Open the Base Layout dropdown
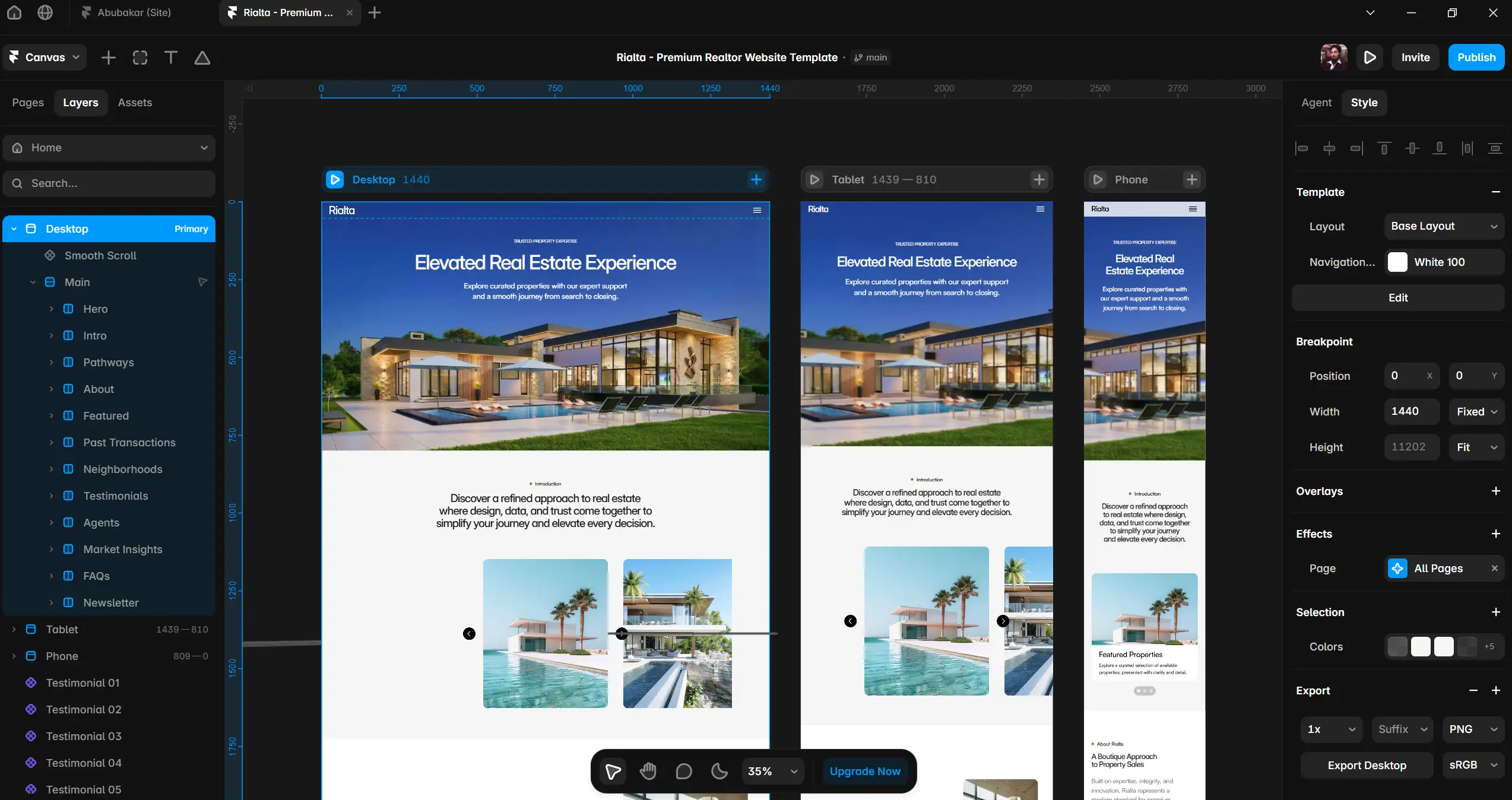 click(x=1444, y=226)
